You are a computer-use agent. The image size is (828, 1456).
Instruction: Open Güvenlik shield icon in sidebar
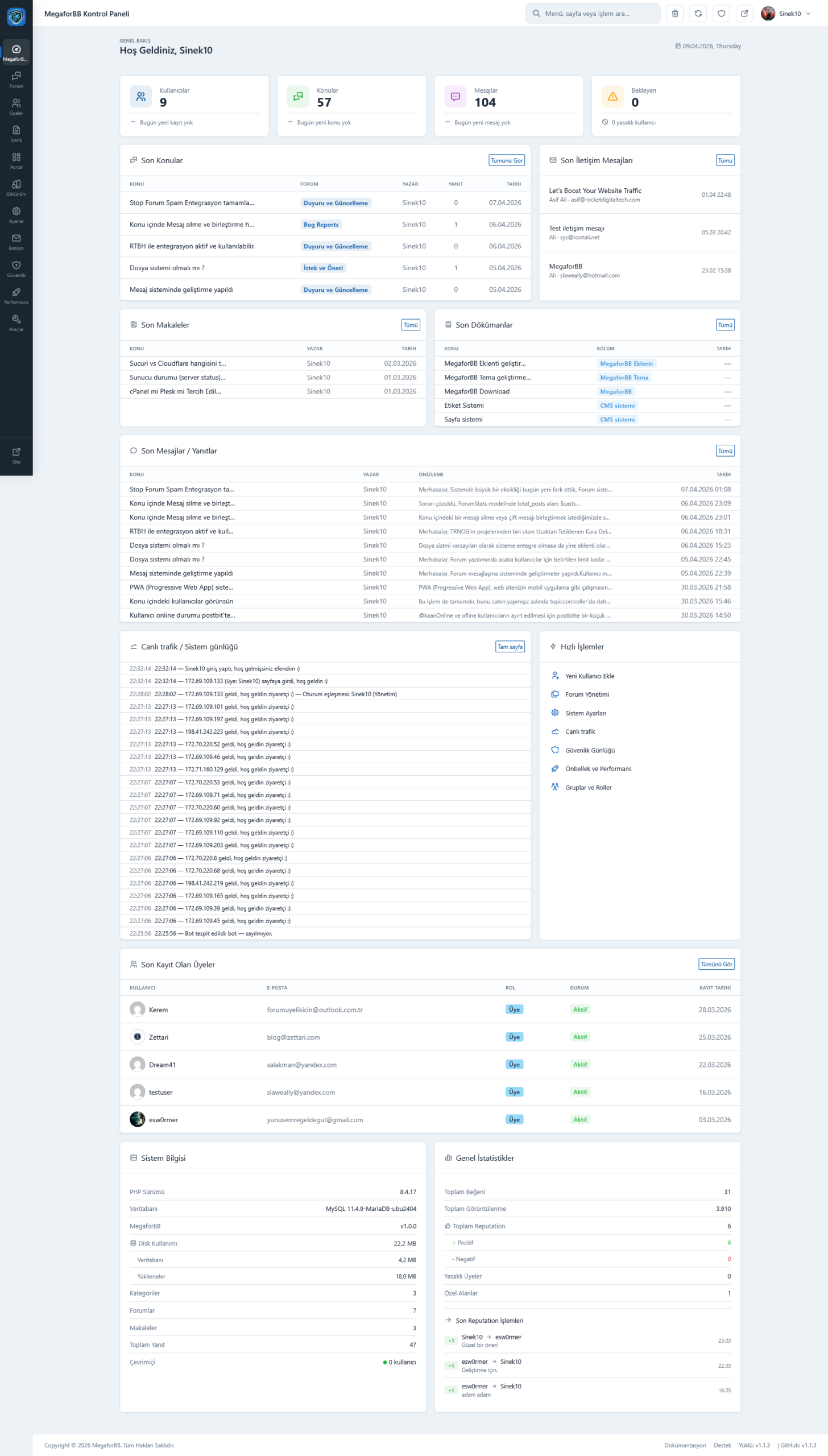(x=16, y=268)
